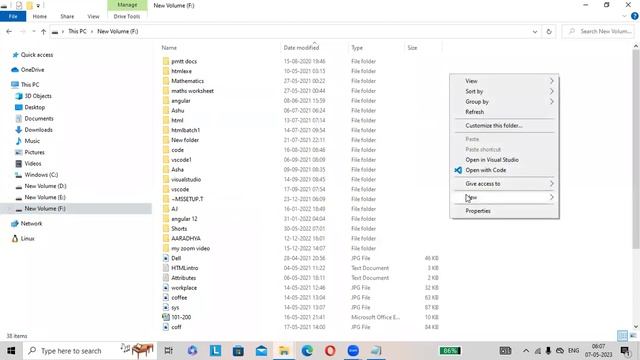Viewport: 640px width, 360px height.
Task: Open Explorer help question mark icon
Action: [x=635, y=16]
